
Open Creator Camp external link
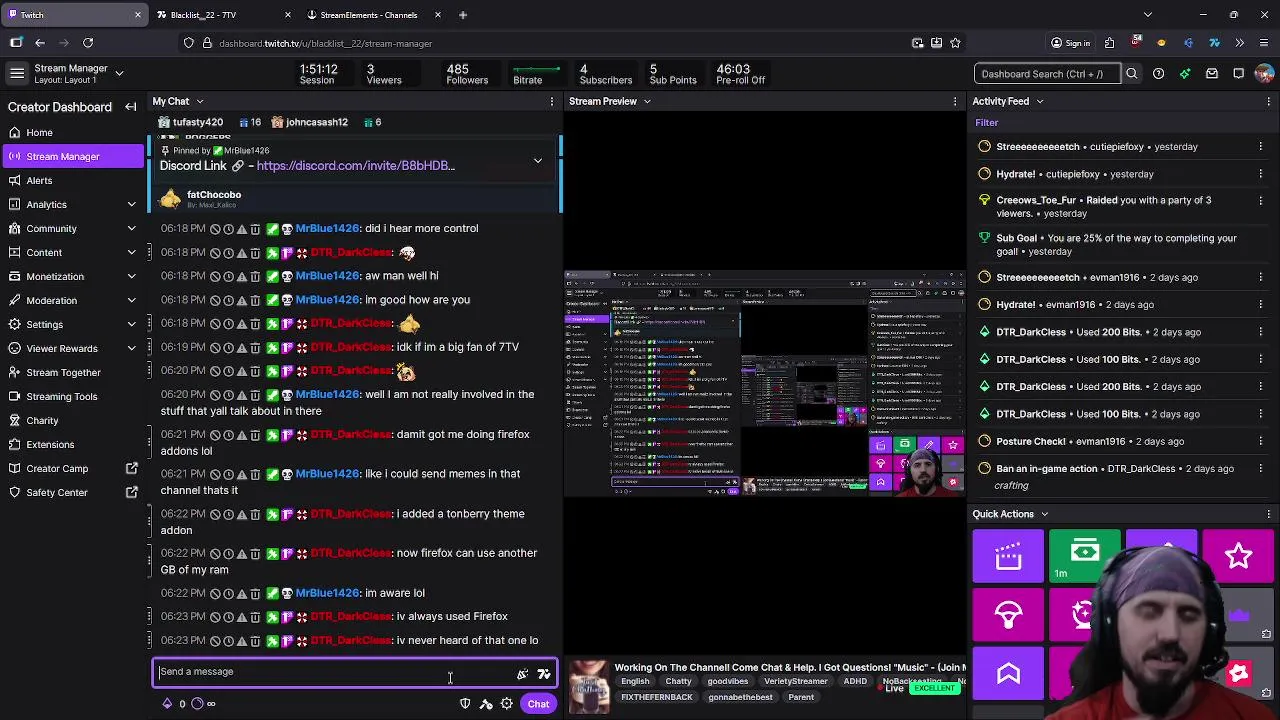(72, 468)
